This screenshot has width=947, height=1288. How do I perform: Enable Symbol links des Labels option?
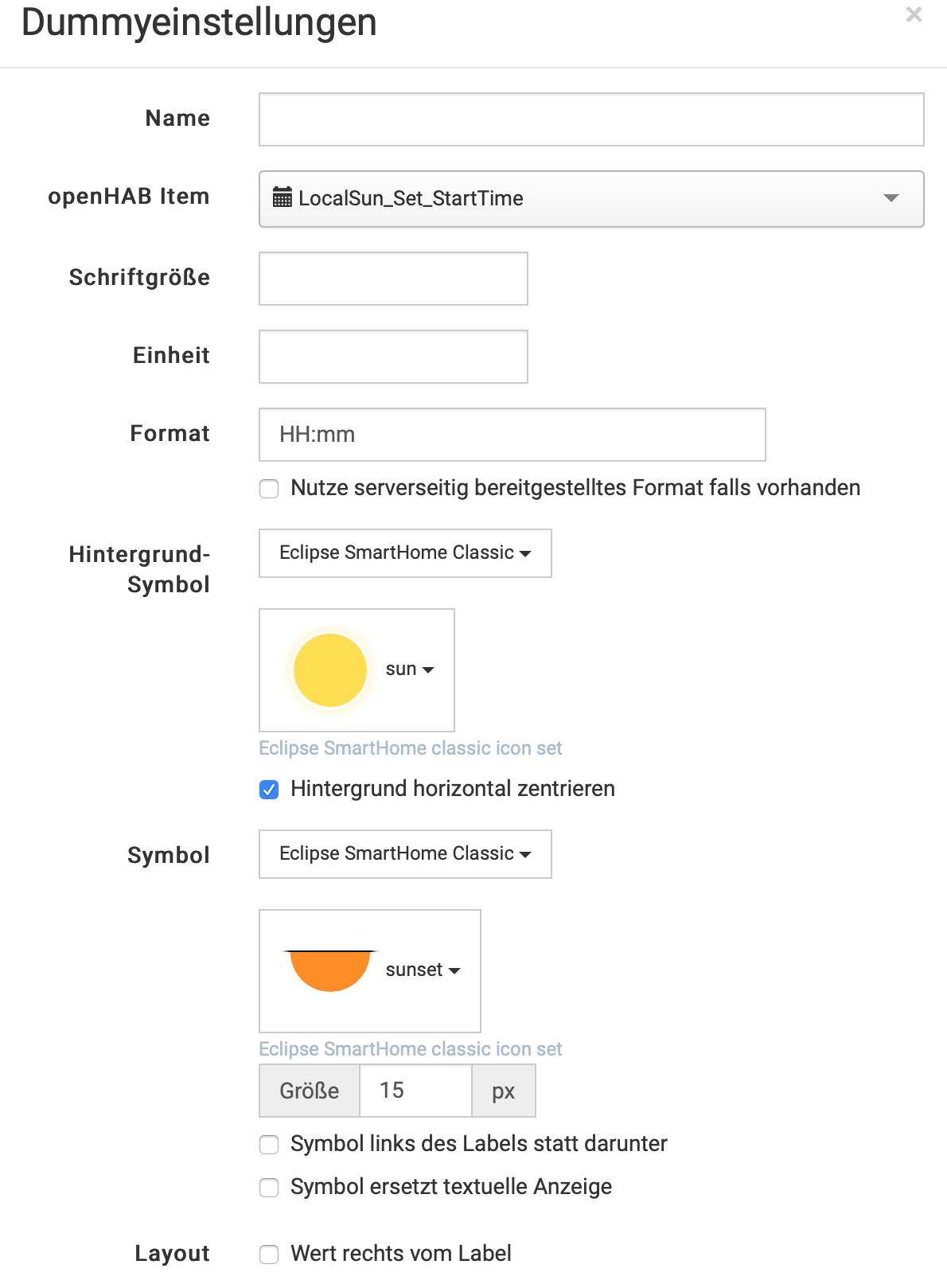269,1145
